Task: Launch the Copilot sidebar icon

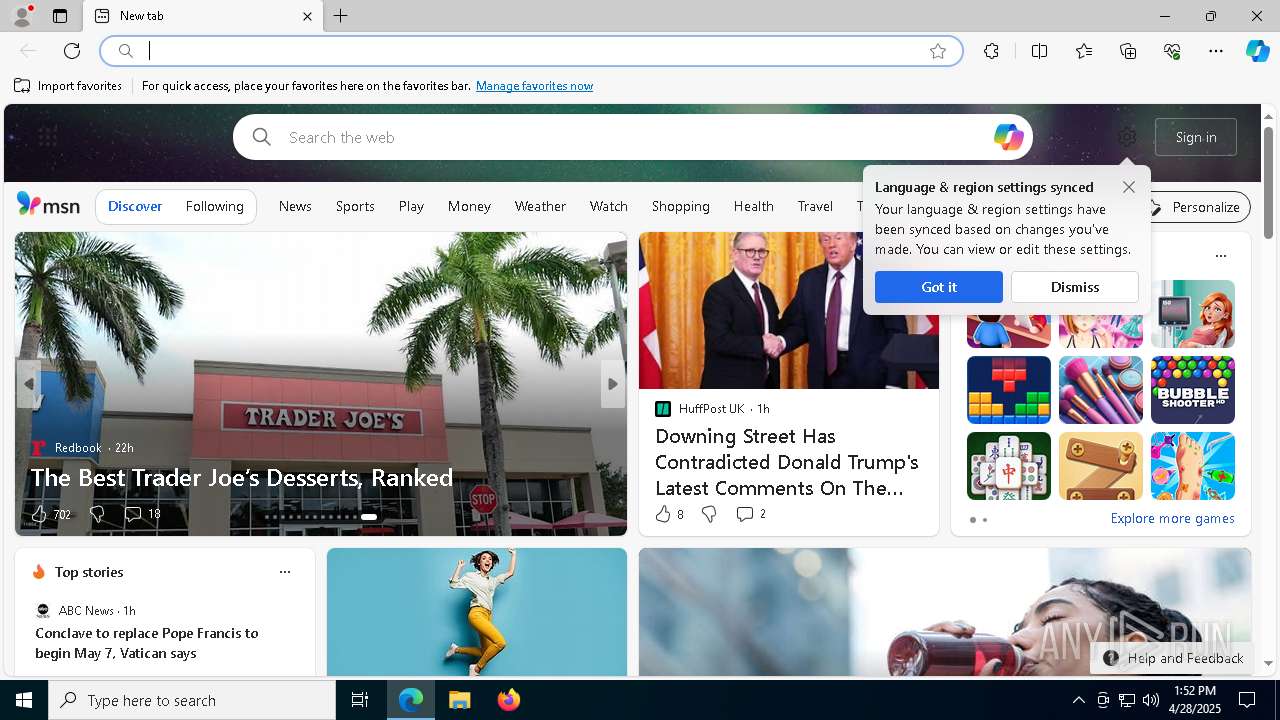Action: (x=1257, y=51)
